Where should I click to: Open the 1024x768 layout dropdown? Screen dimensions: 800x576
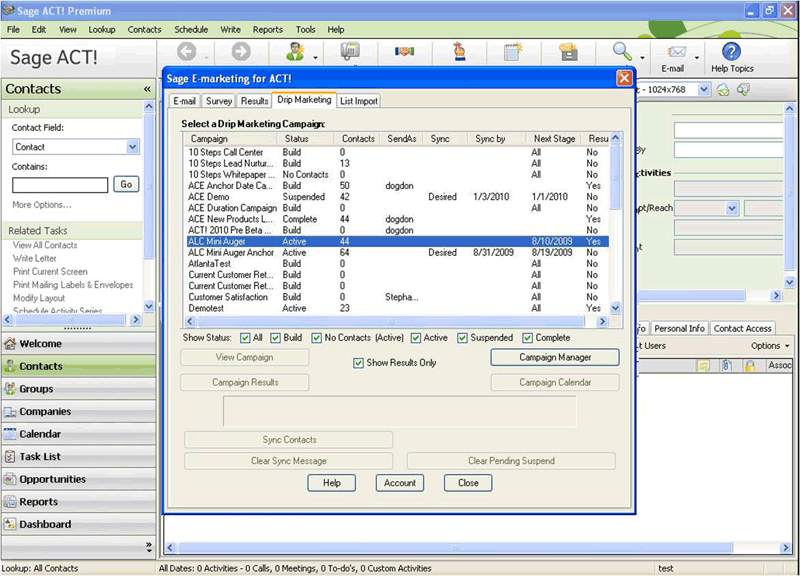[704, 89]
